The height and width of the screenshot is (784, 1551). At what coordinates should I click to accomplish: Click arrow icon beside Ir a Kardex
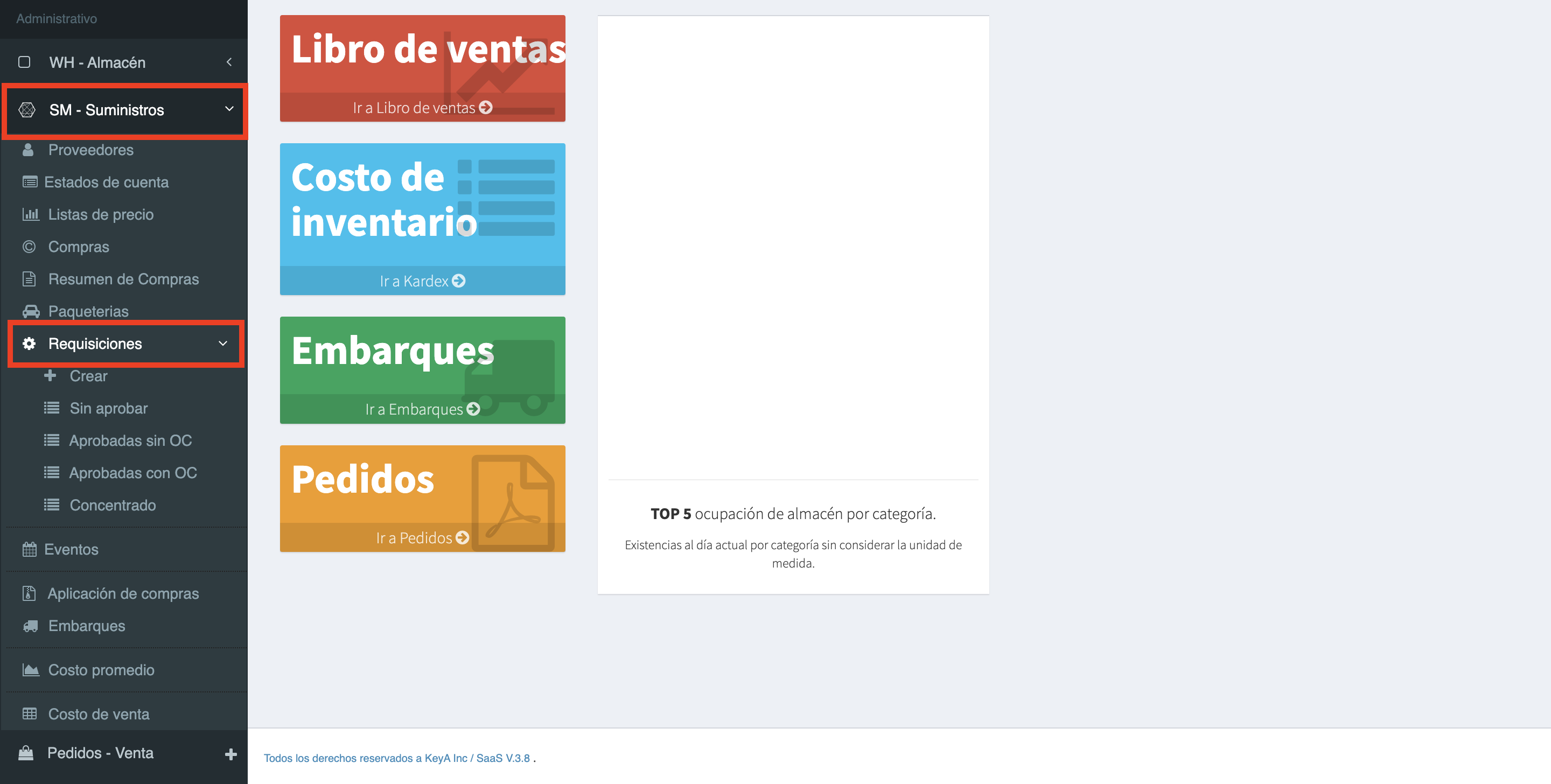pos(459,281)
